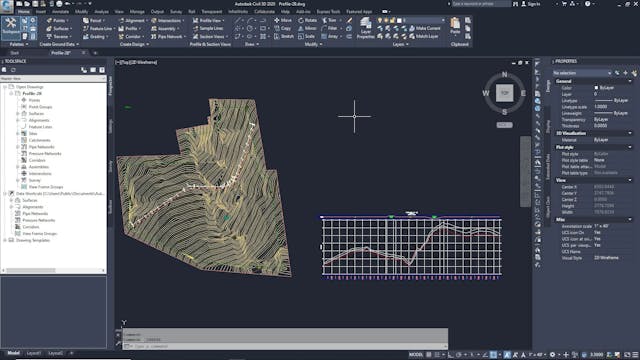
Task: Click the layer color swatch in Layers panel
Action: click(399, 20)
